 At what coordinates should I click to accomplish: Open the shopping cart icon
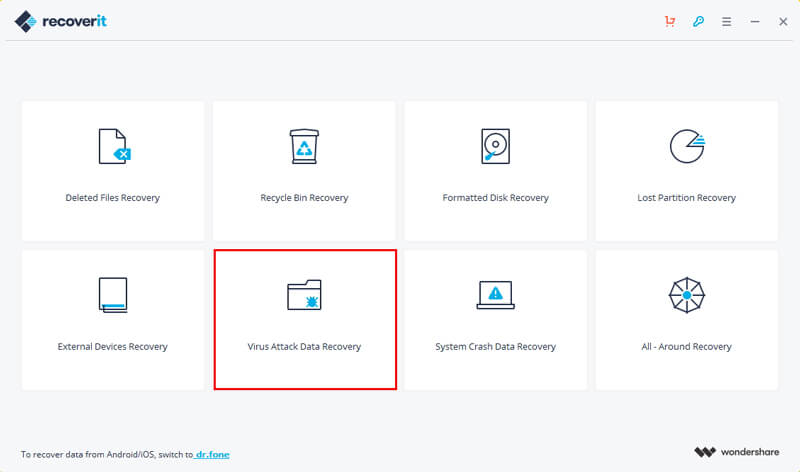[670, 21]
